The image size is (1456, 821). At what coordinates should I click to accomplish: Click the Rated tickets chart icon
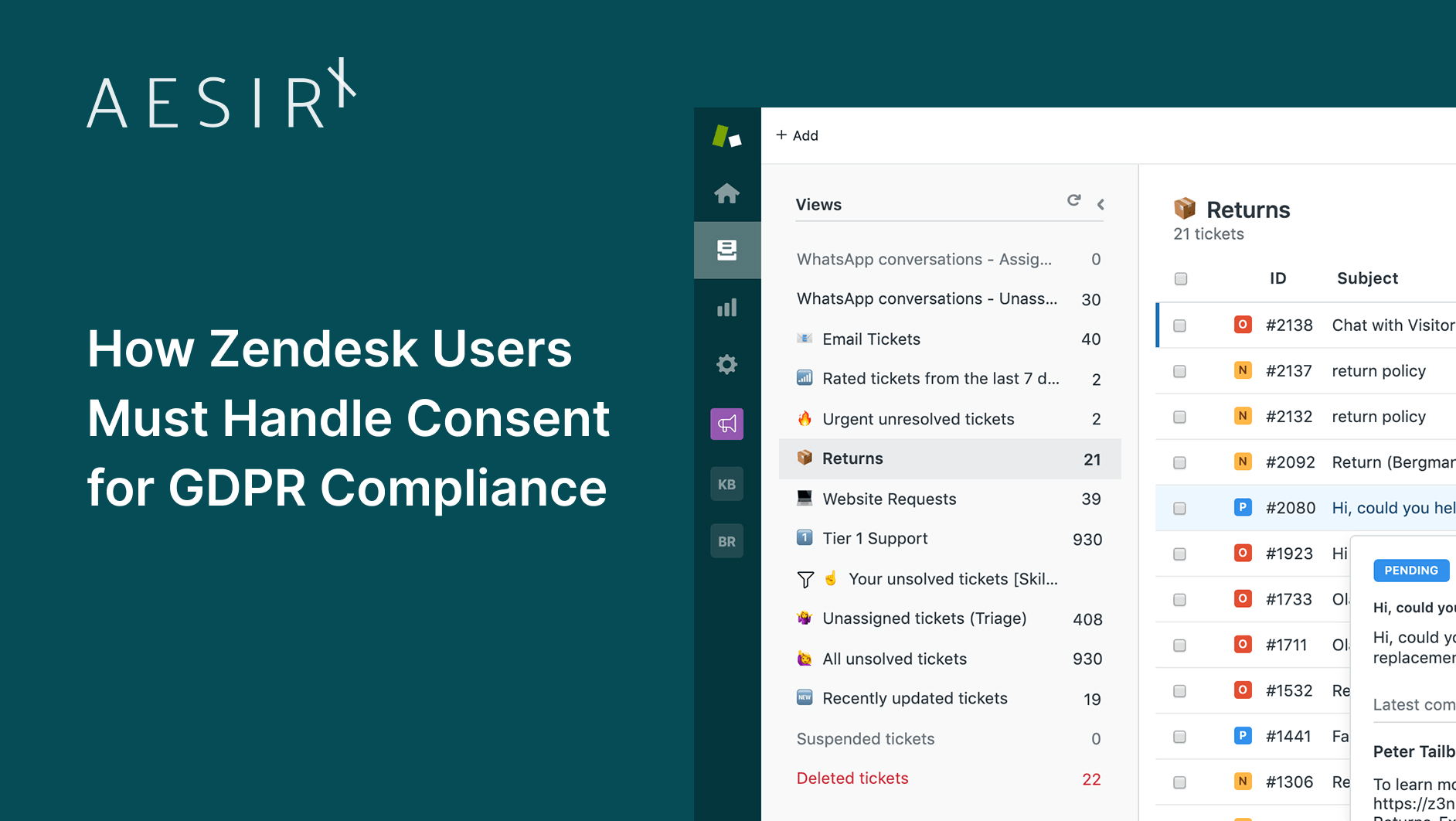coord(805,378)
